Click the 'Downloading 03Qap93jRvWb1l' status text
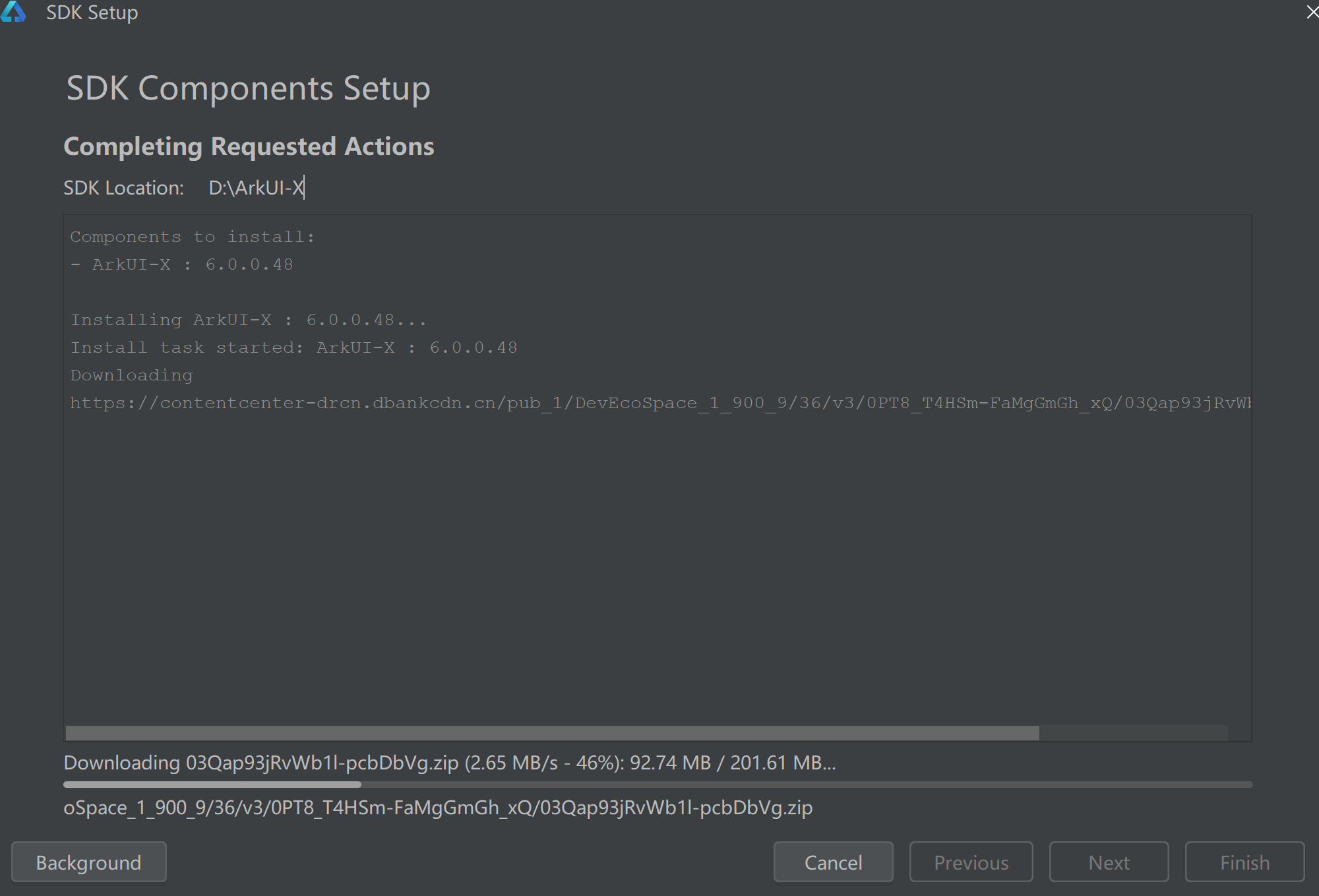This screenshot has height=896, width=1319. click(449, 763)
